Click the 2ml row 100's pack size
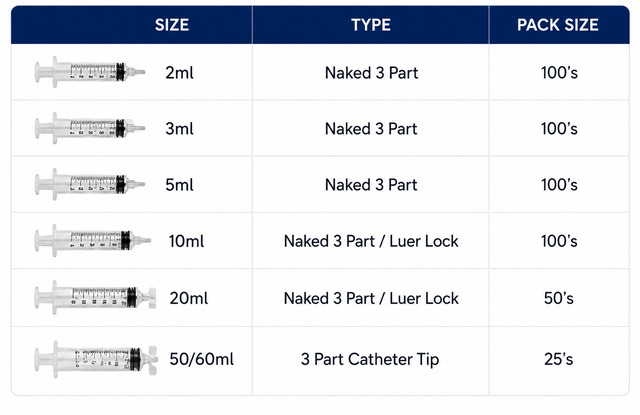This screenshot has width=640, height=415. (559, 73)
